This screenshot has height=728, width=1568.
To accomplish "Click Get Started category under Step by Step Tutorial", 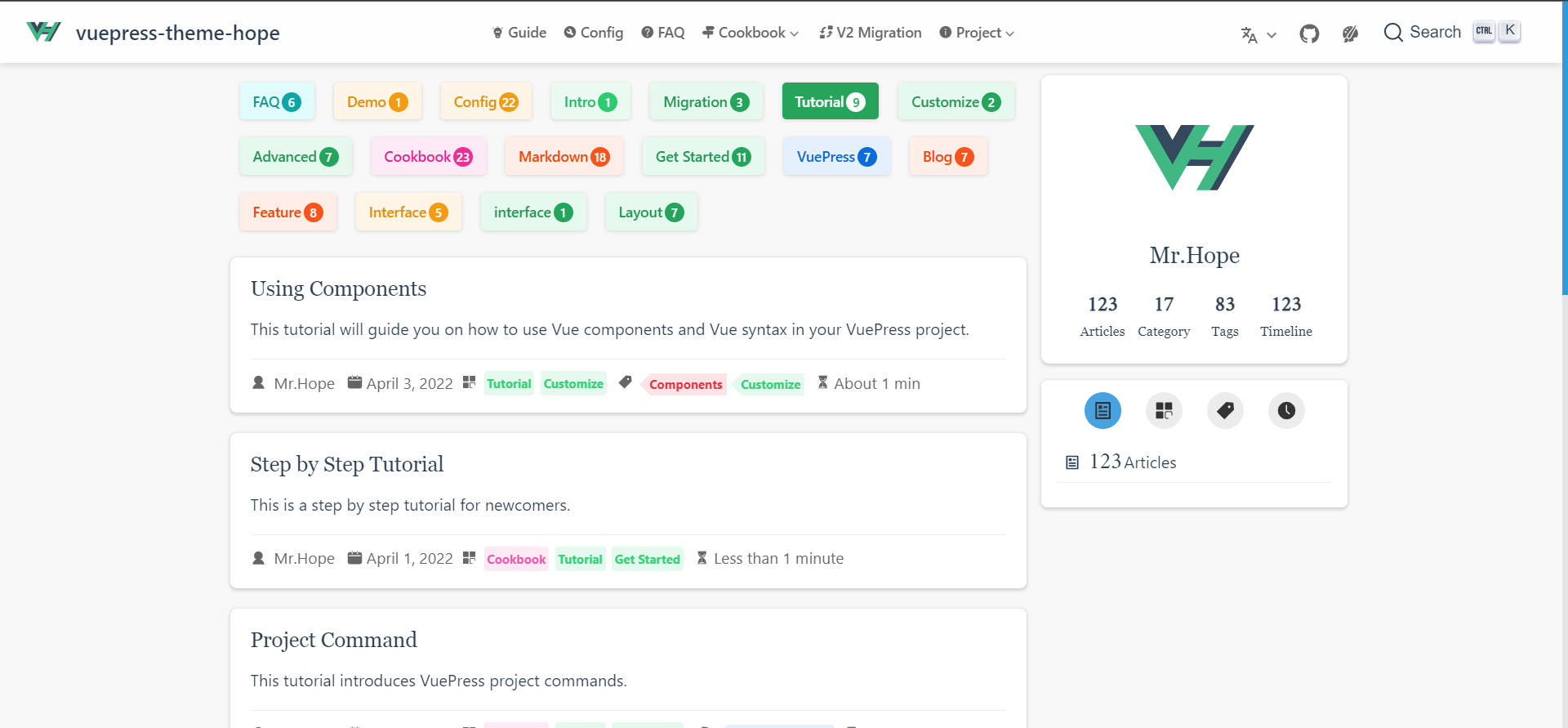I will pyautogui.click(x=647, y=559).
